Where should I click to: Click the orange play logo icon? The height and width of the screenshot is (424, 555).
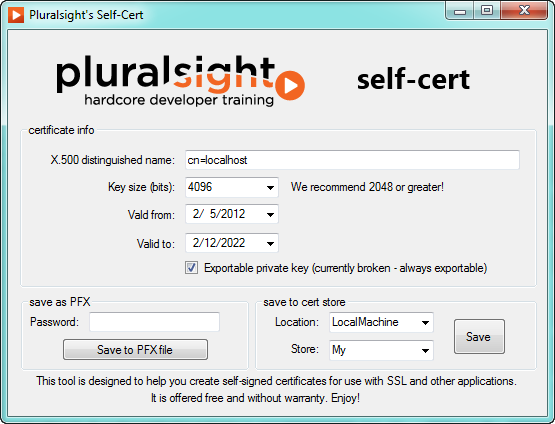coord(290,85)
